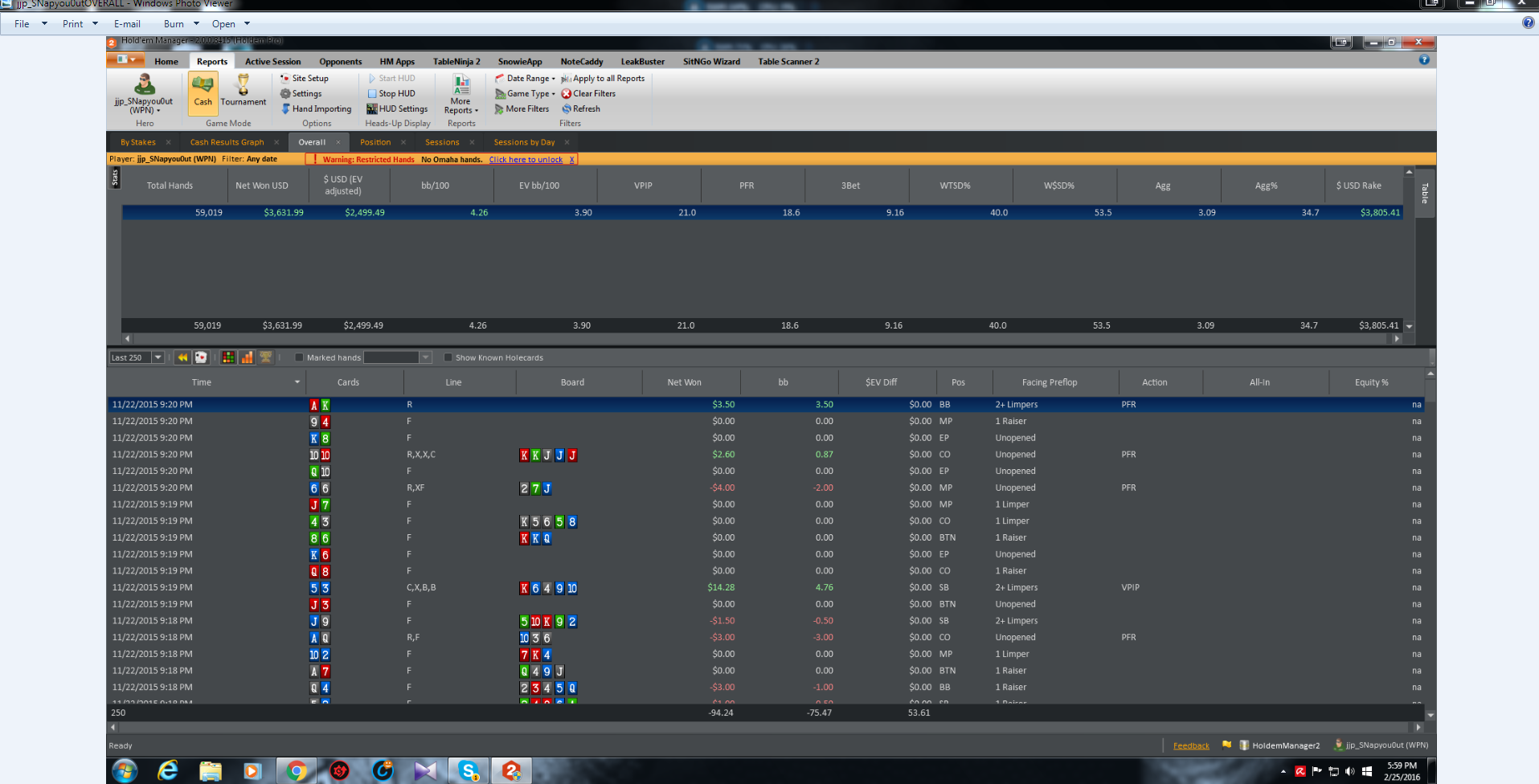Switch to Active Session tab
Screen dimensions: 1539x784
[273, 61]
